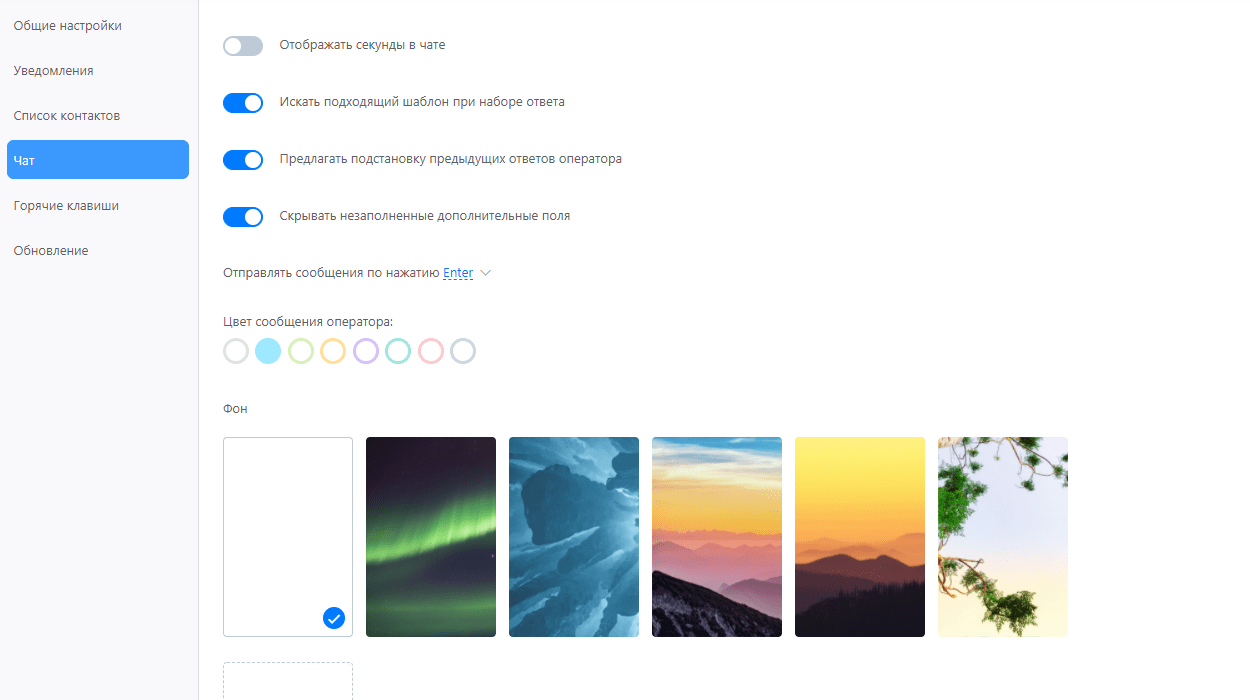Pick the pink message color circle
This screenshot has width=1250, height=700.
(431, 351)
